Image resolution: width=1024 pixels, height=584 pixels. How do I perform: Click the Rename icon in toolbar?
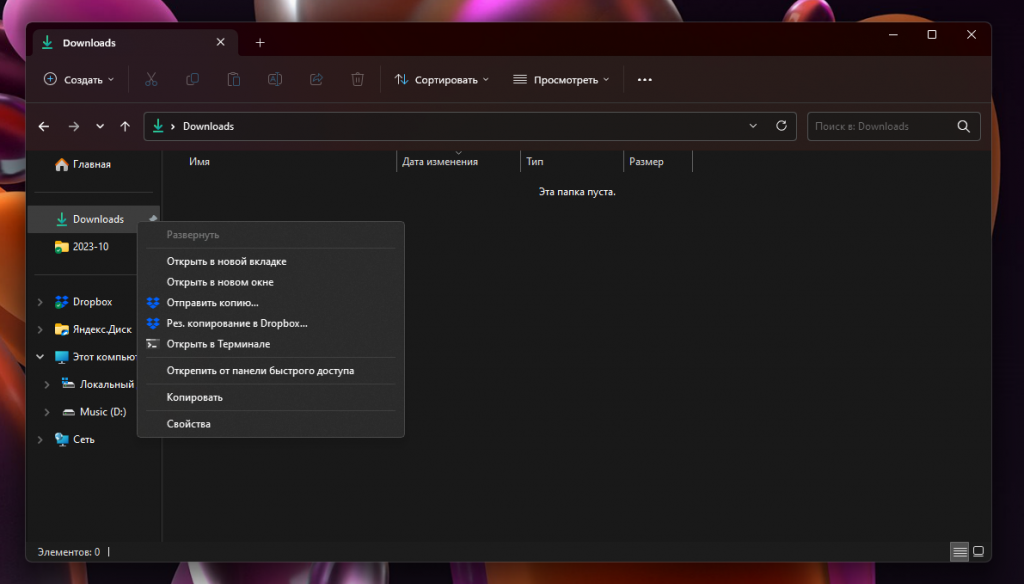pos(275,79)
